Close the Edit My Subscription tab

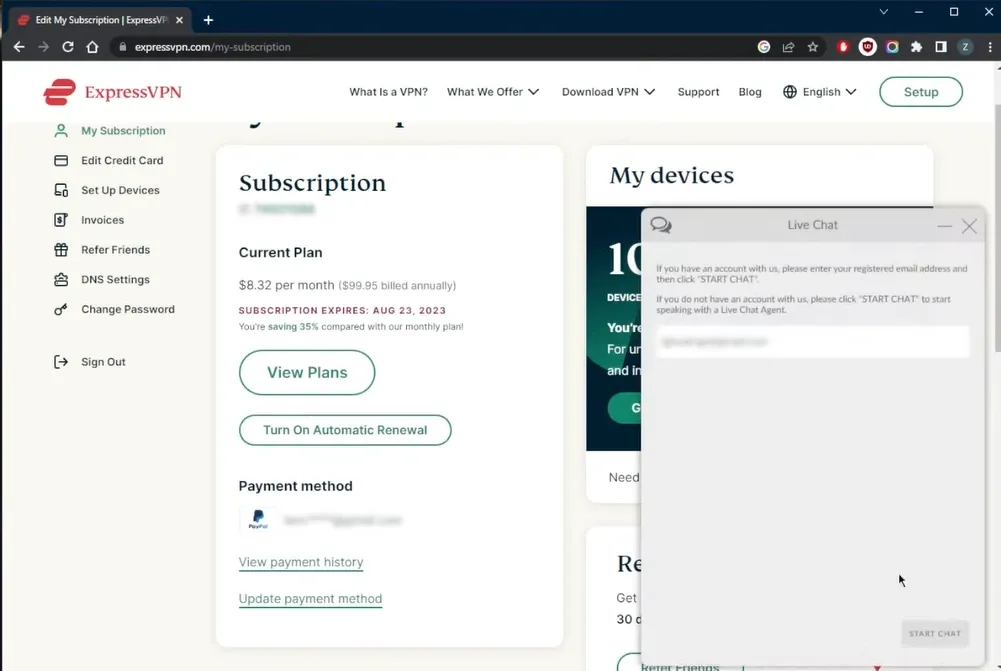coord(179,20)
